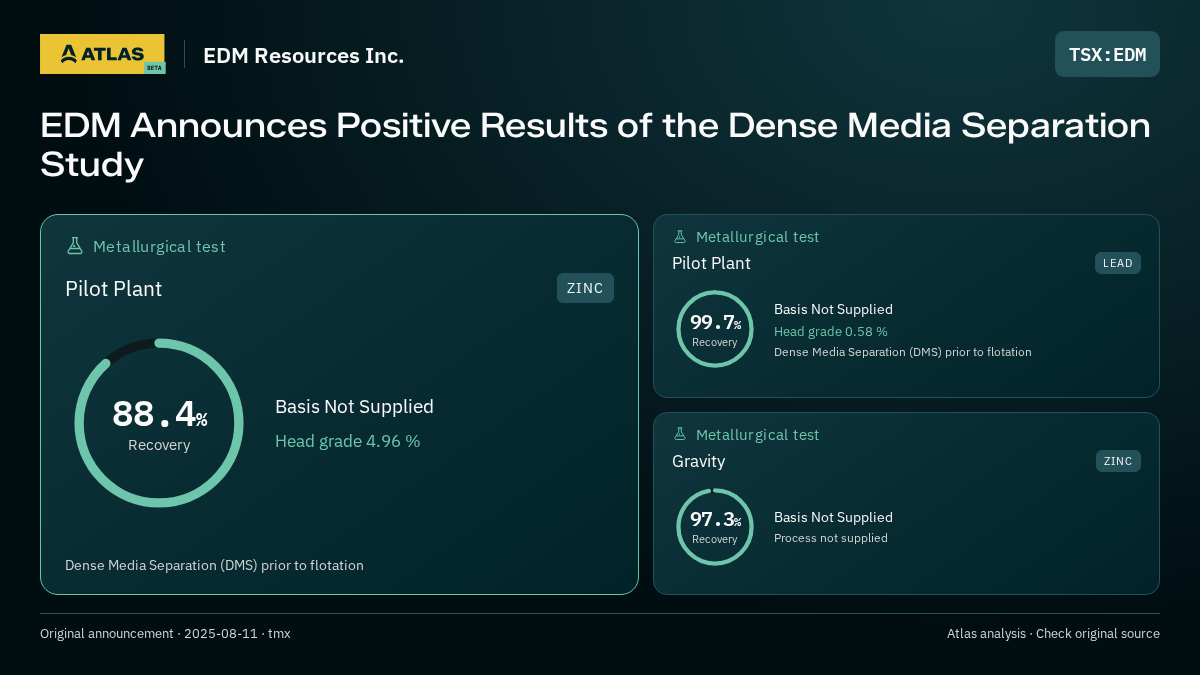Click the flask icon in the large zinc card

tap(74, 246)
